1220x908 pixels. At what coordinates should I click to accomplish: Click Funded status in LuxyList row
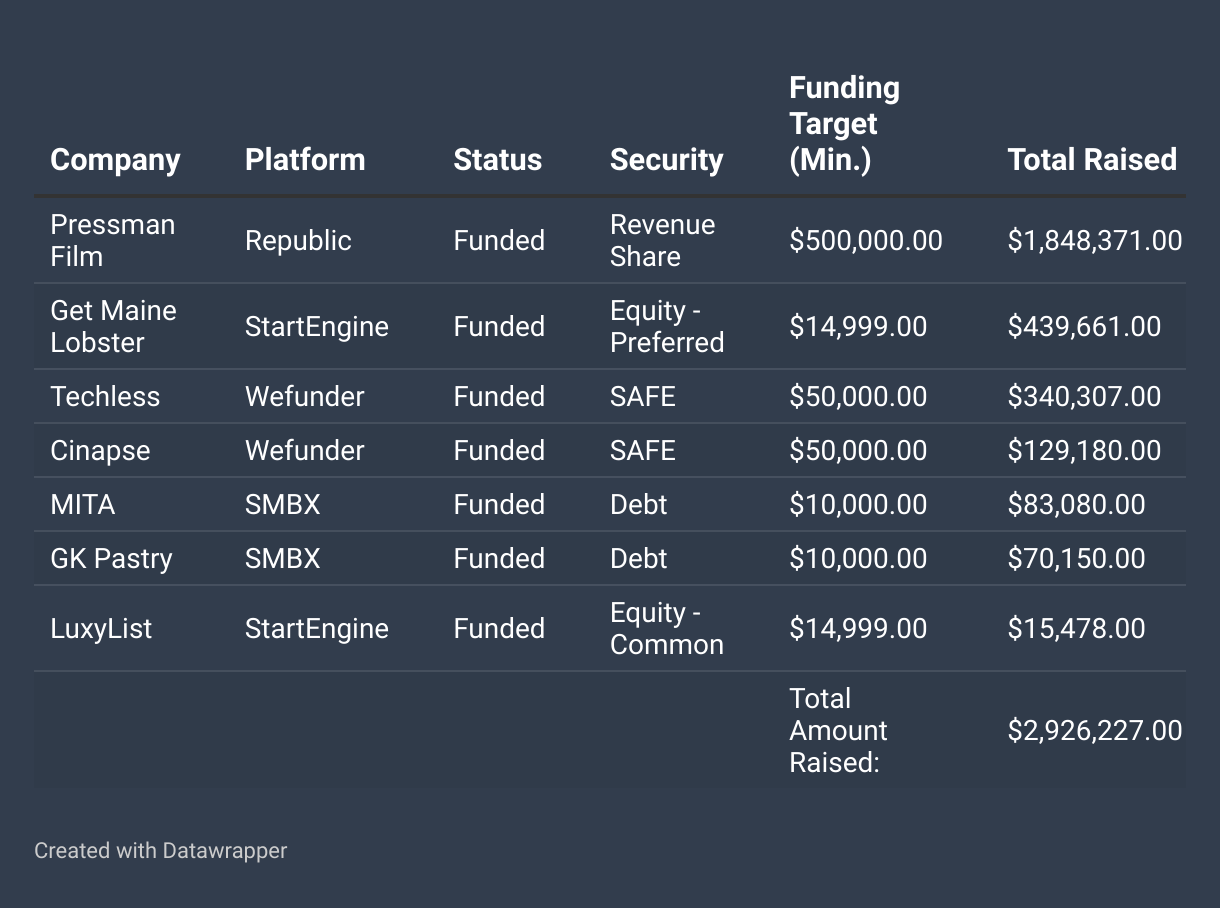click(499, 629)
